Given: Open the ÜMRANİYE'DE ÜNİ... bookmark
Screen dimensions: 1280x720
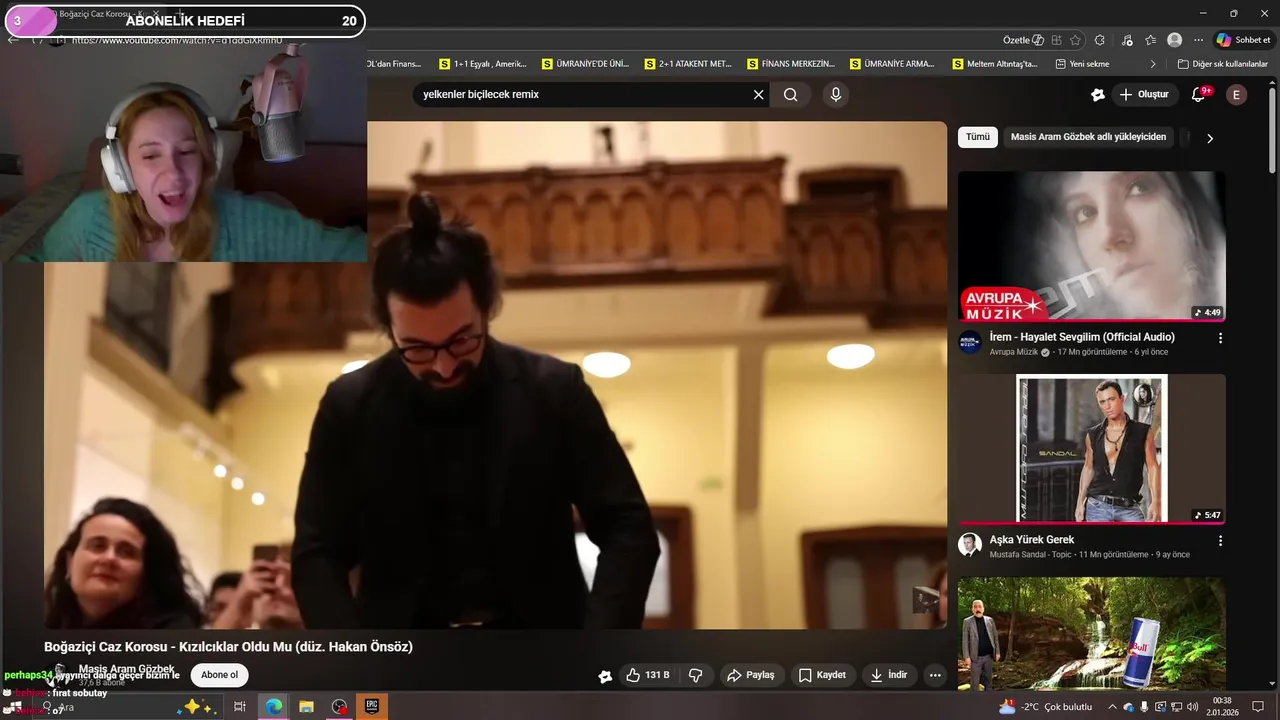Looking at the screenshot, I should (586, 64).
